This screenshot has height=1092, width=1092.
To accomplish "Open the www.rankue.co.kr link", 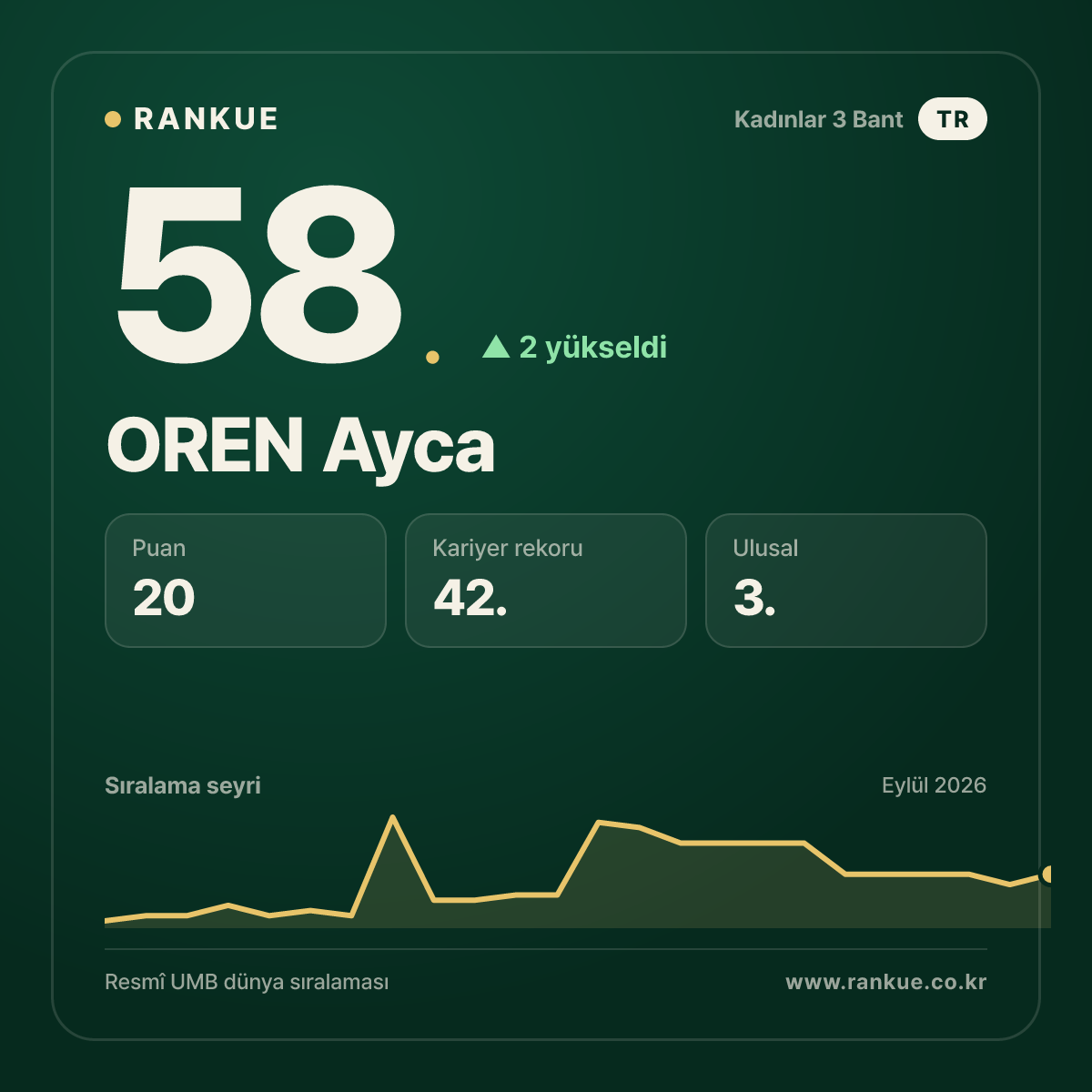I will [885, 982].
